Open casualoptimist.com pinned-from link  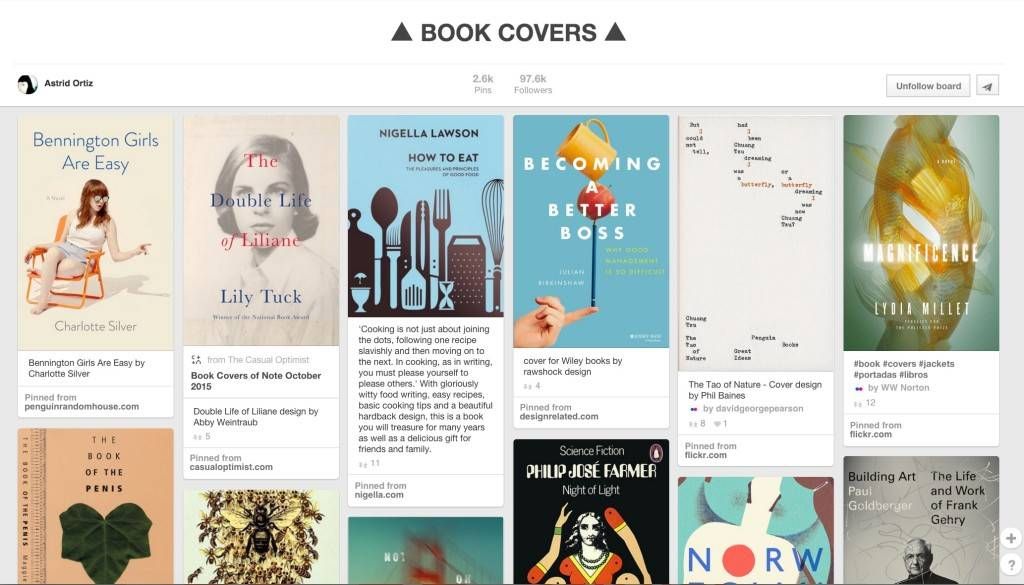click(x=231, y=467)
